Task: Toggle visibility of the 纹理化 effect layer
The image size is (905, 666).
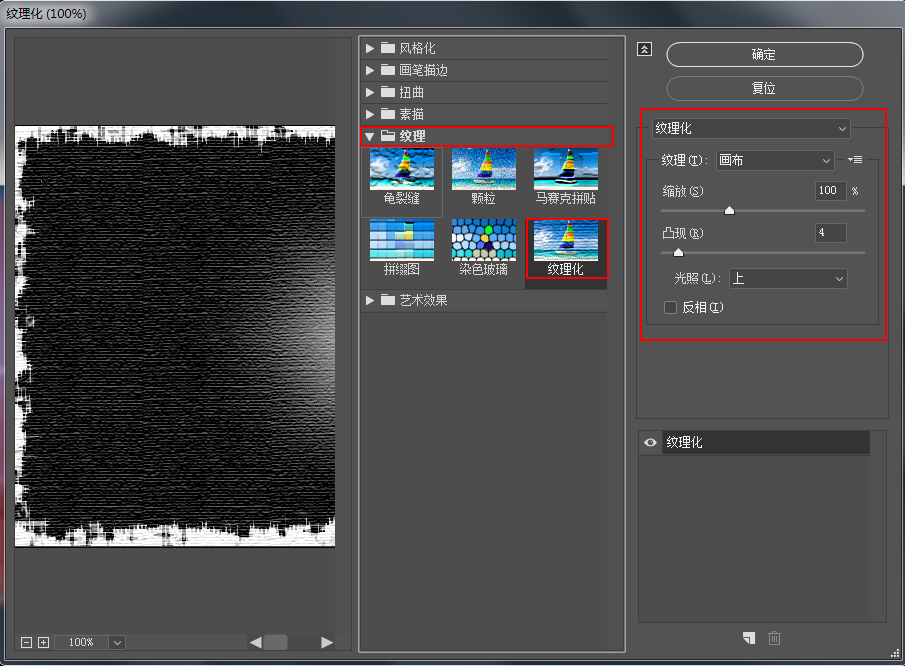Action: pyautogui.click(x=649, y=442)
